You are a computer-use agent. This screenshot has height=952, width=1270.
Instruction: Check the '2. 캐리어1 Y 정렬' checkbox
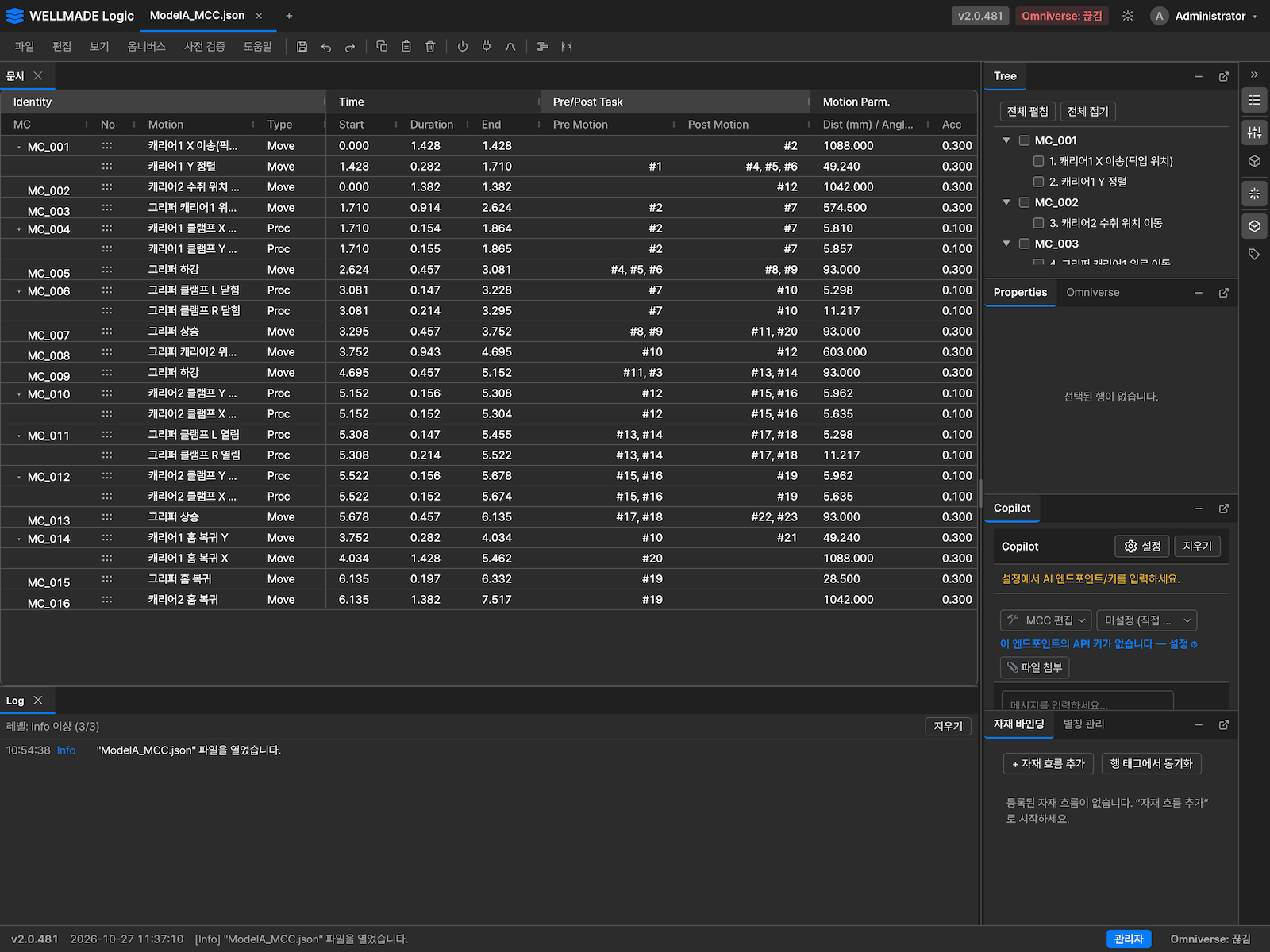click(x=1038, y=182)
